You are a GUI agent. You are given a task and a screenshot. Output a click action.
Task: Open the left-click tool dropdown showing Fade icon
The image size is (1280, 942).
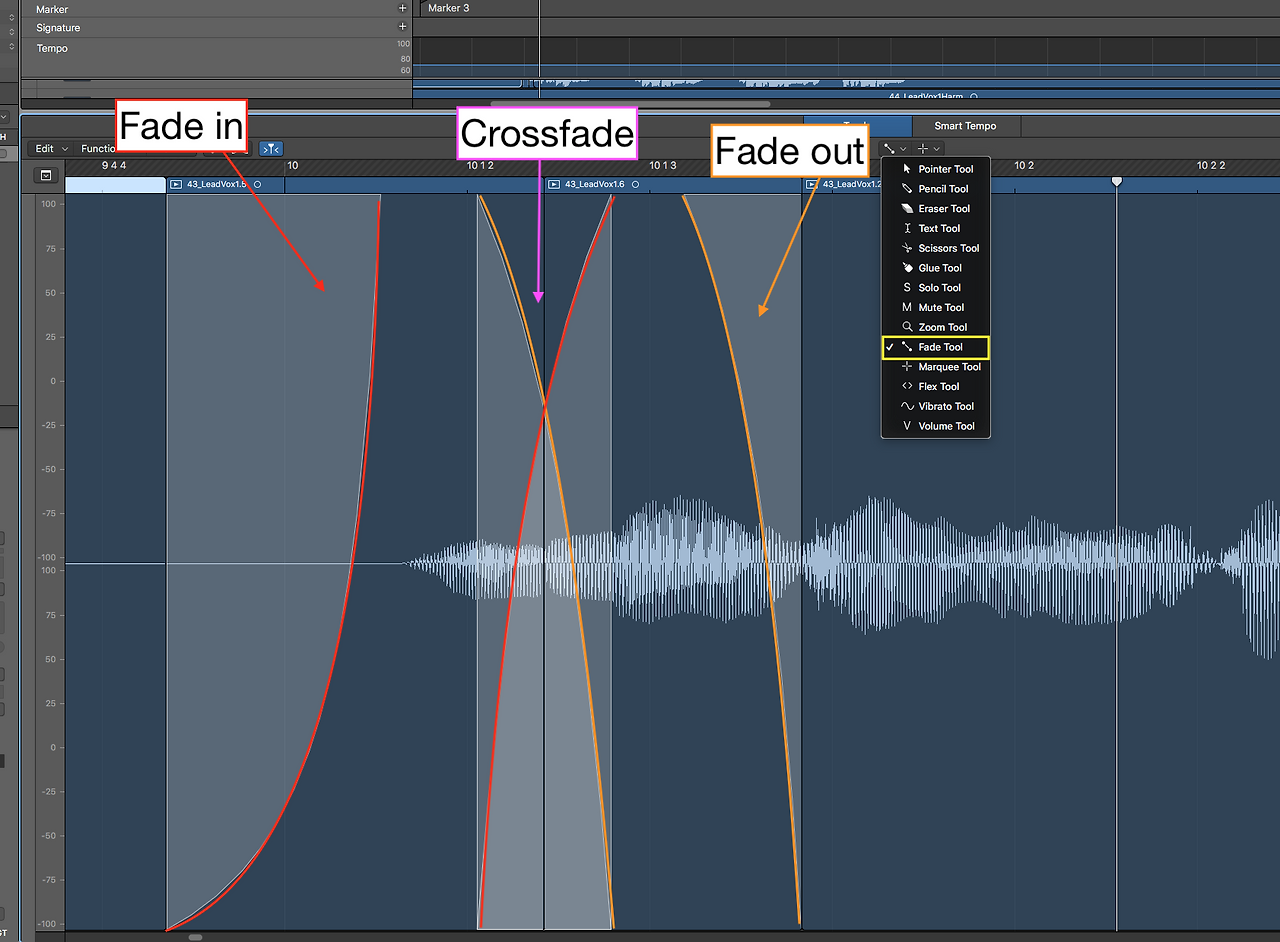point(894,149)
